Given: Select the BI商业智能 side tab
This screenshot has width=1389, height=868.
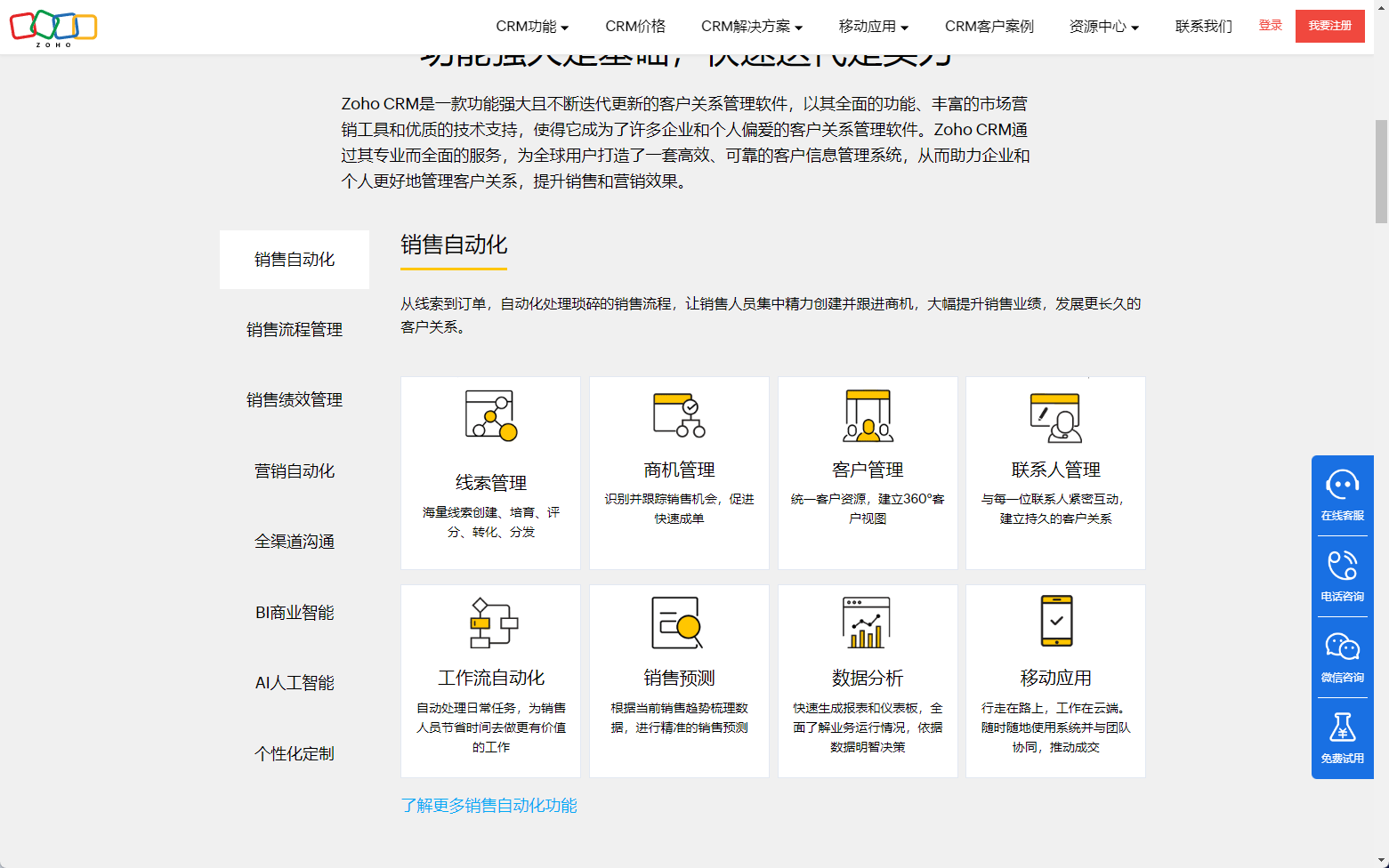Looking at the screenshot, I should [295, 613].
